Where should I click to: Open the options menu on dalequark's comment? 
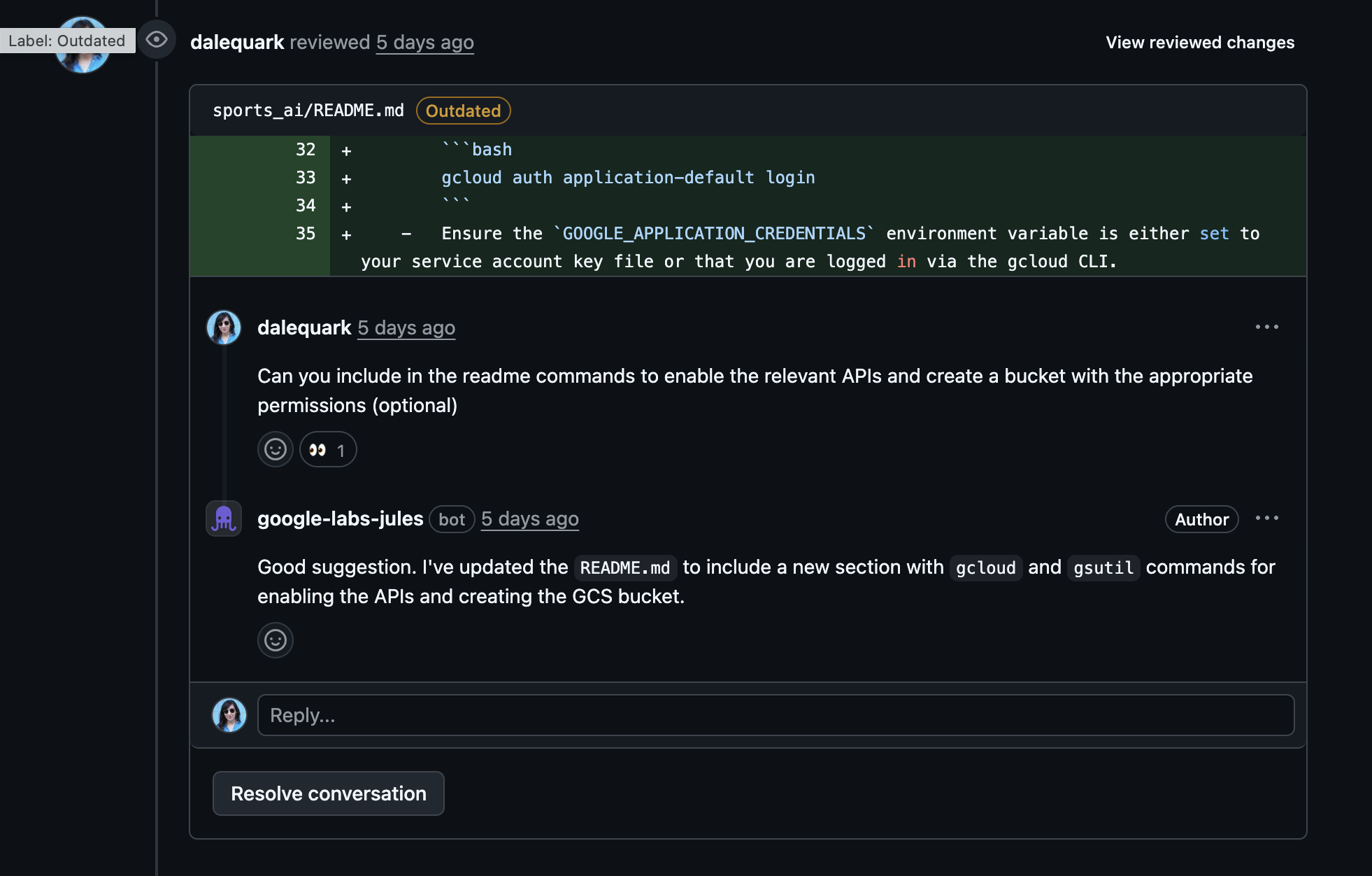(x=1267, y=326)
